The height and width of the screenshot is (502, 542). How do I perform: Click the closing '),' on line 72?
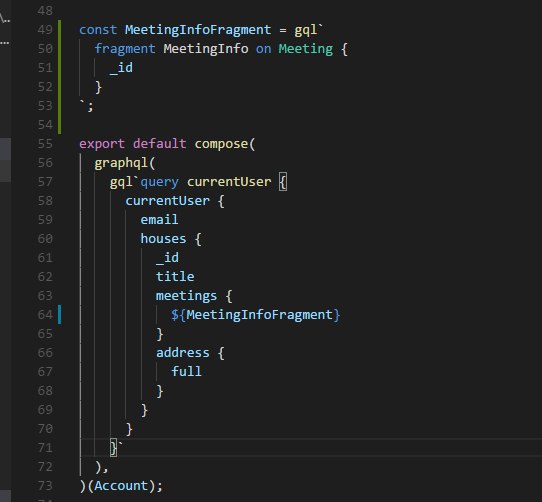point(102,468)
